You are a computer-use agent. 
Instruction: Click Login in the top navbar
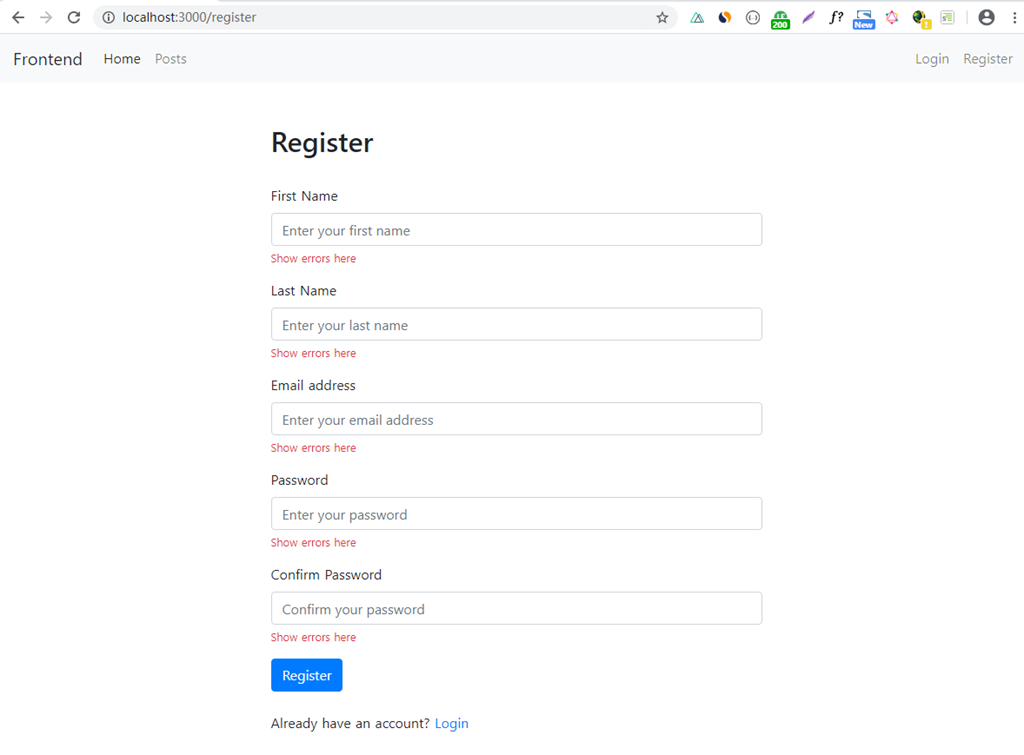click(932, 59)
